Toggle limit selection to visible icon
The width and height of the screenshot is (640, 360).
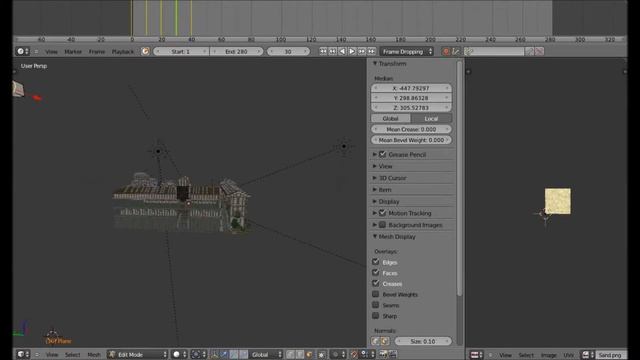(322, 354)
